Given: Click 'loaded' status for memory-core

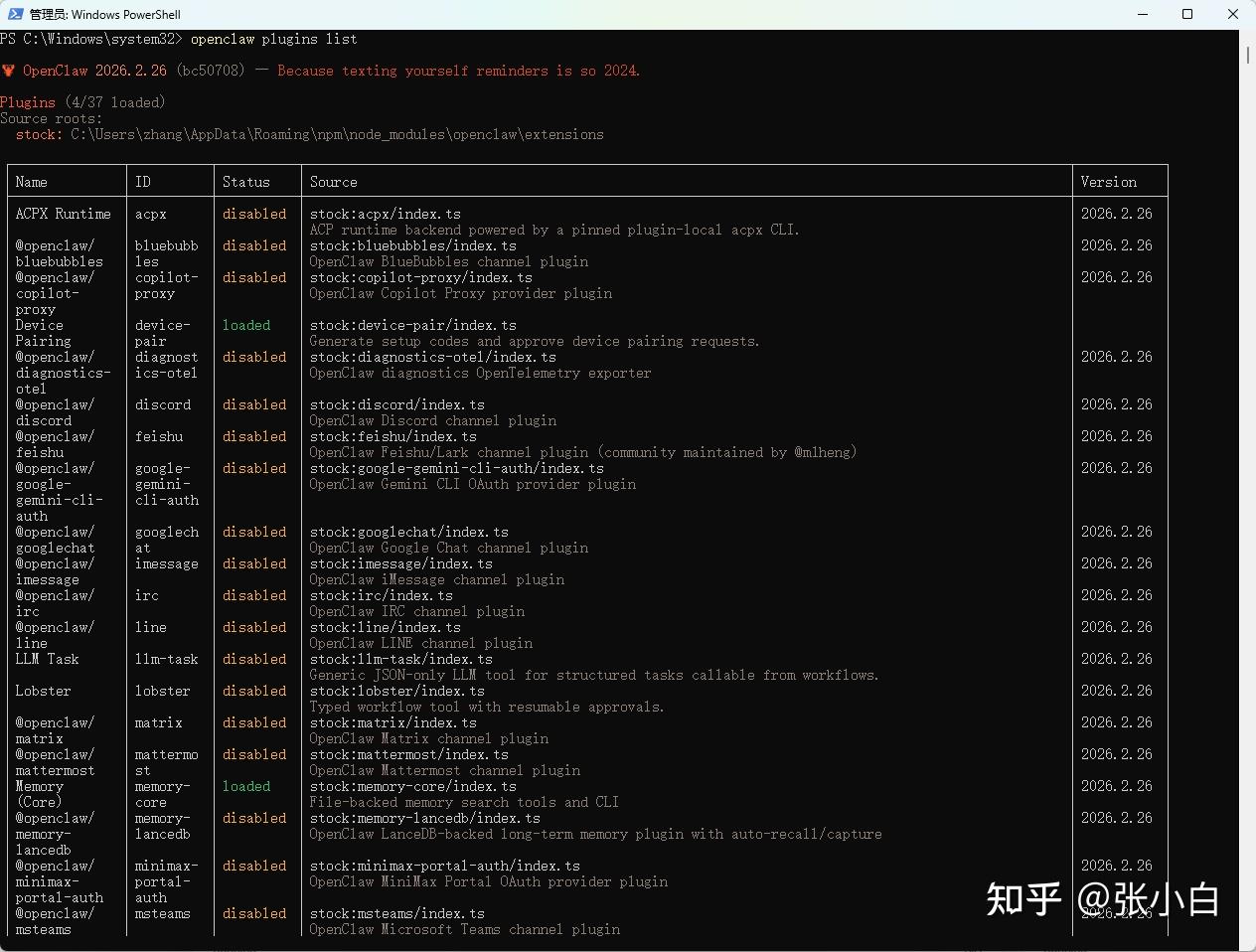Looking at the screenshot, I should click(x=246, y=786).
